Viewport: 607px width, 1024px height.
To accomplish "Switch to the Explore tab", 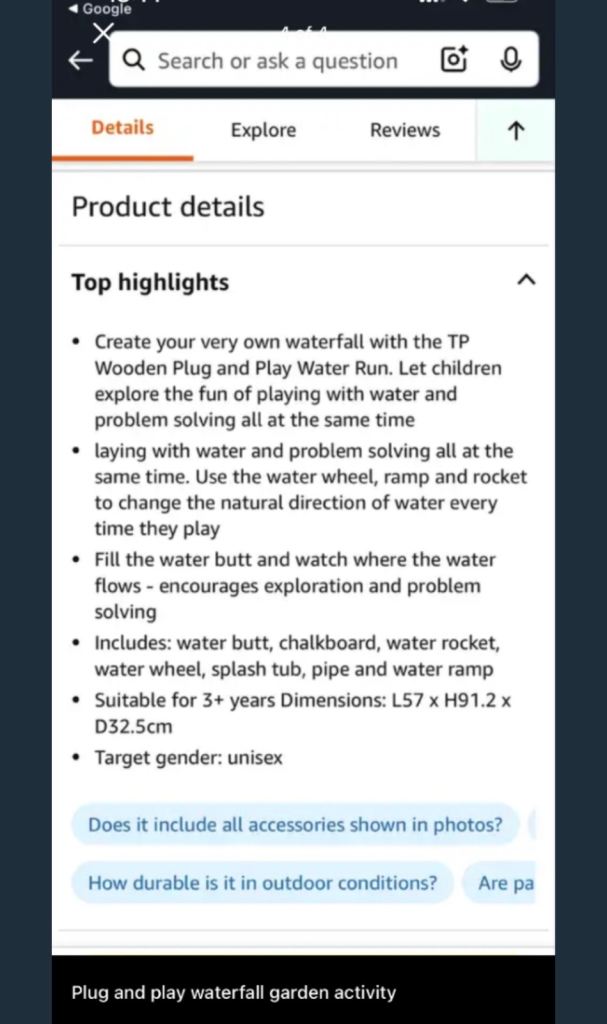I will (x=263, y=130).
